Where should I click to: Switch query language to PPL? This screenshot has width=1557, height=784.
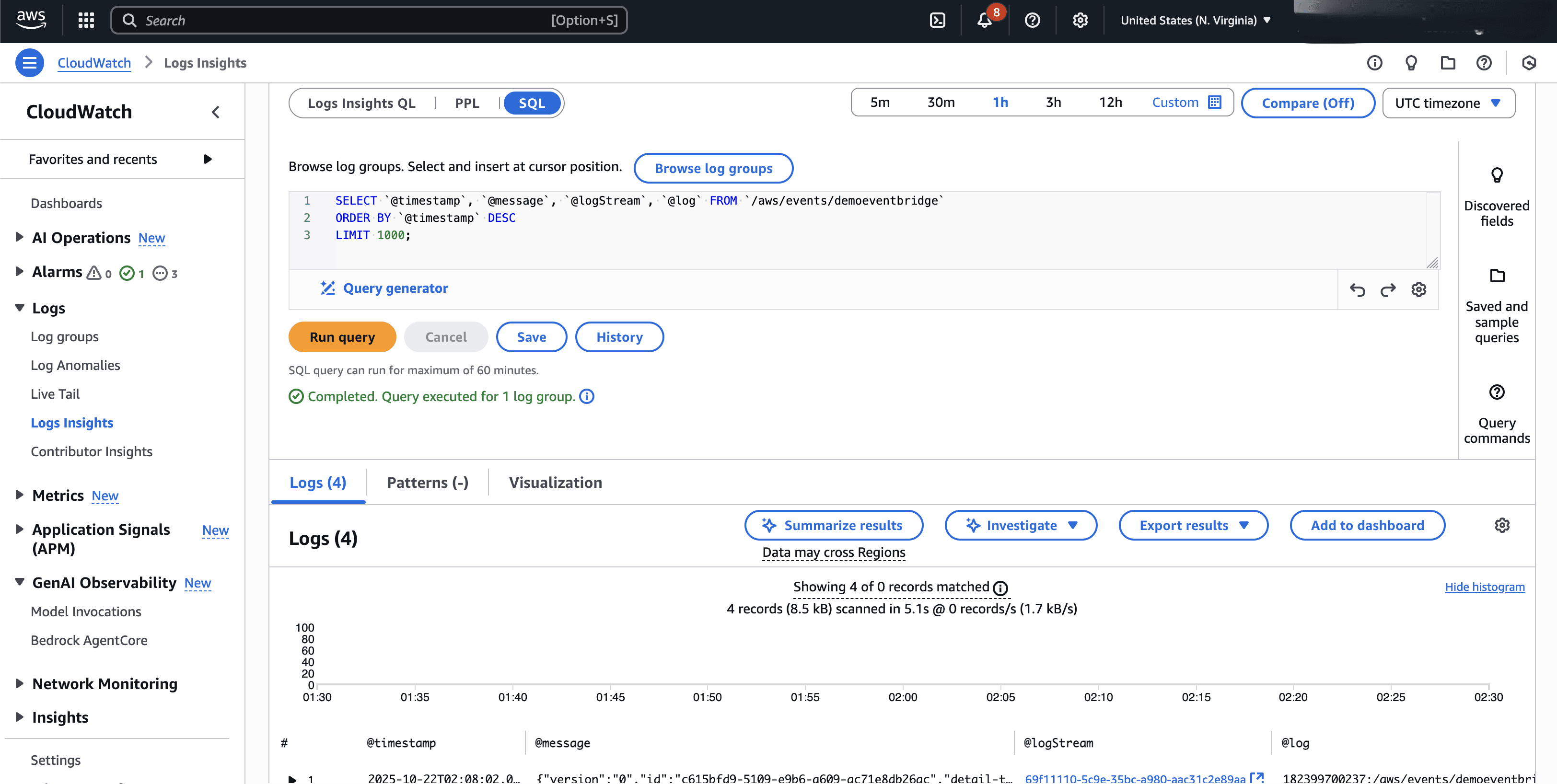(x=466, y=103)
